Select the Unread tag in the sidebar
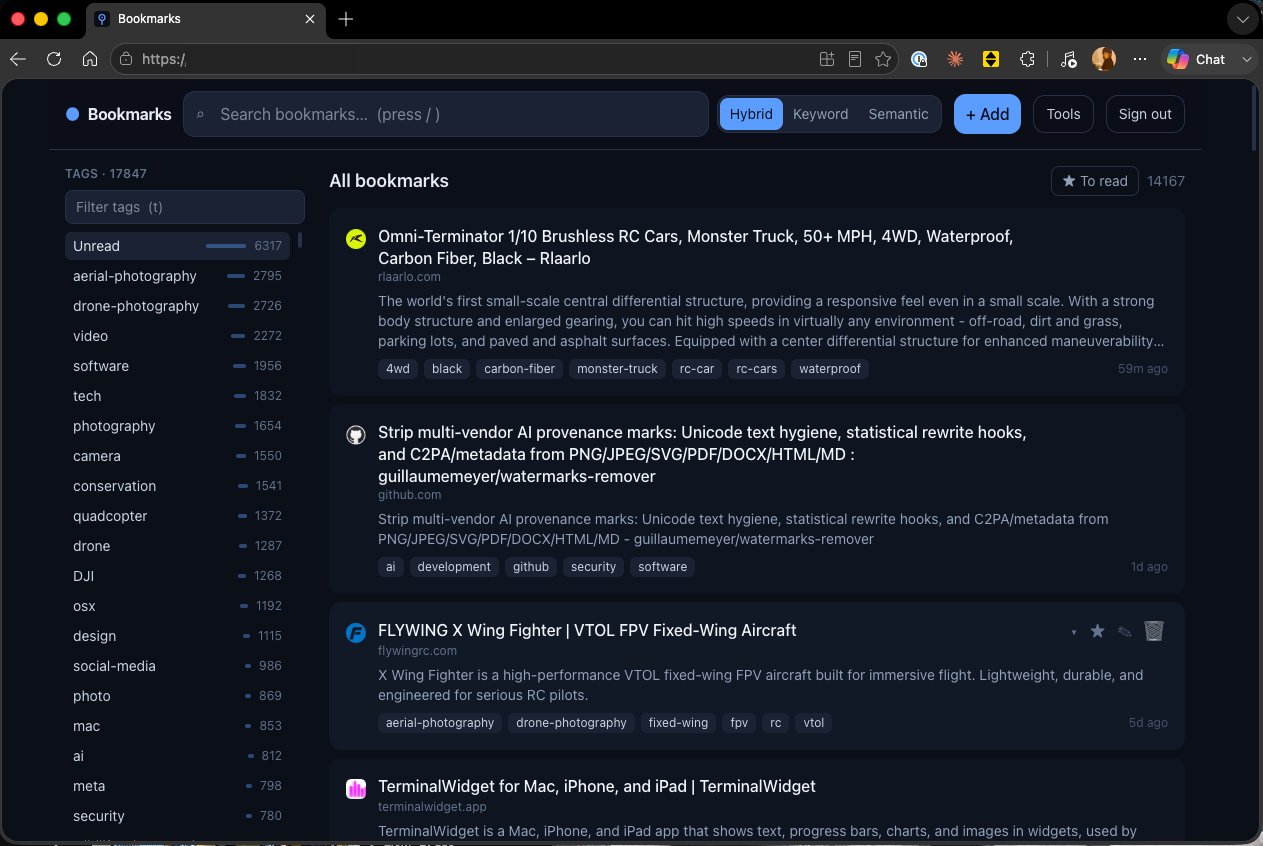Screen dimensions: 1263x846 coord(178,246)
